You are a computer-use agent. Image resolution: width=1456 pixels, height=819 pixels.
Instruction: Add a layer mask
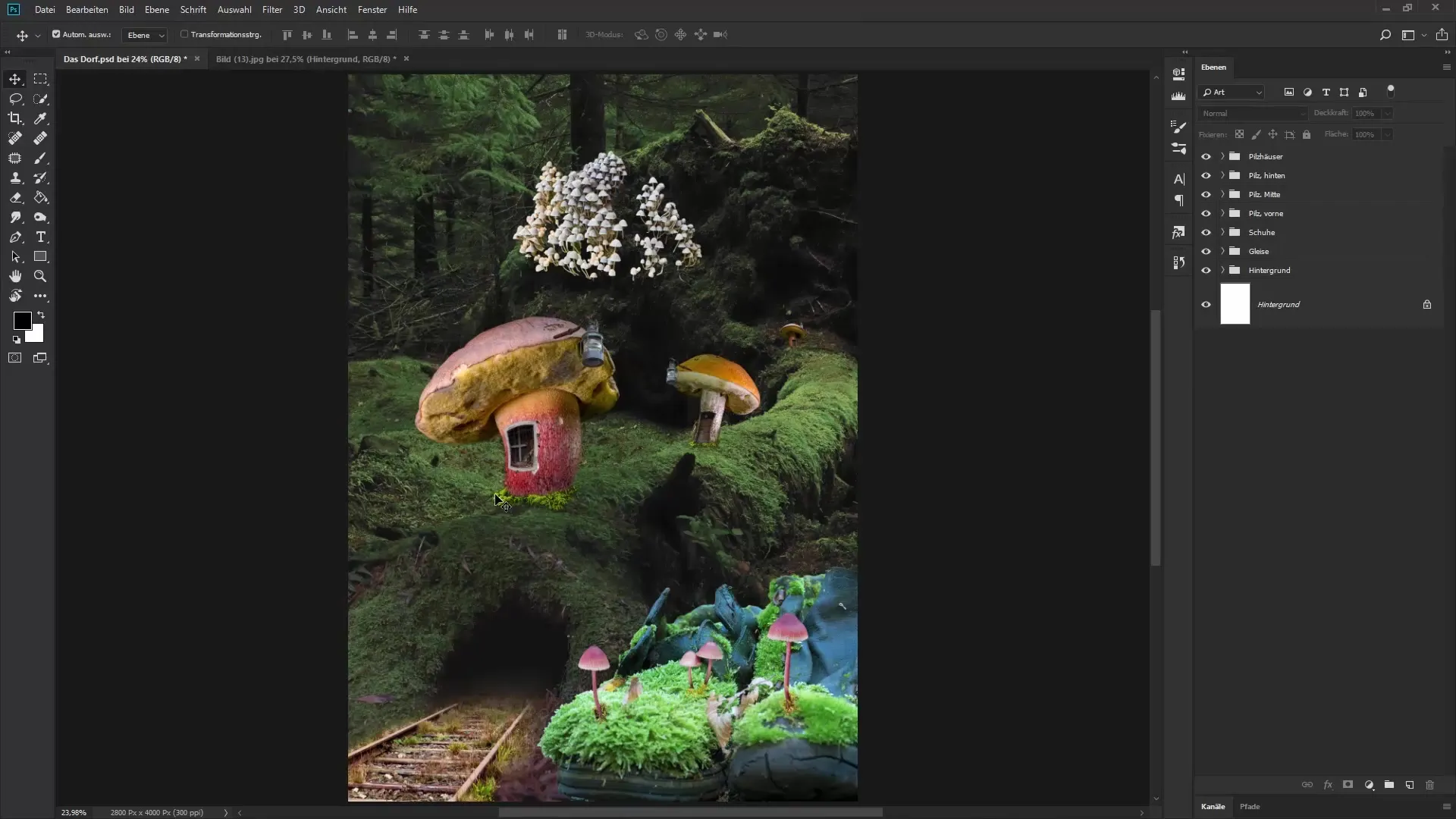(1348, 785)
